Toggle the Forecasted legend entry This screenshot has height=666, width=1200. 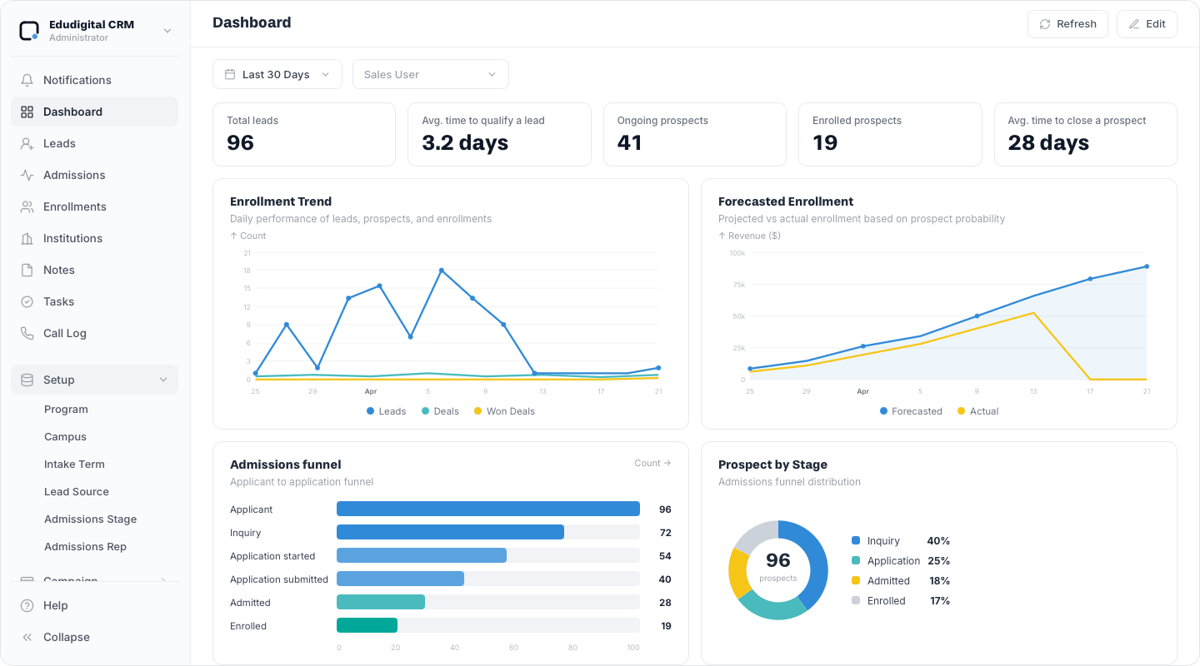(911, 411)
